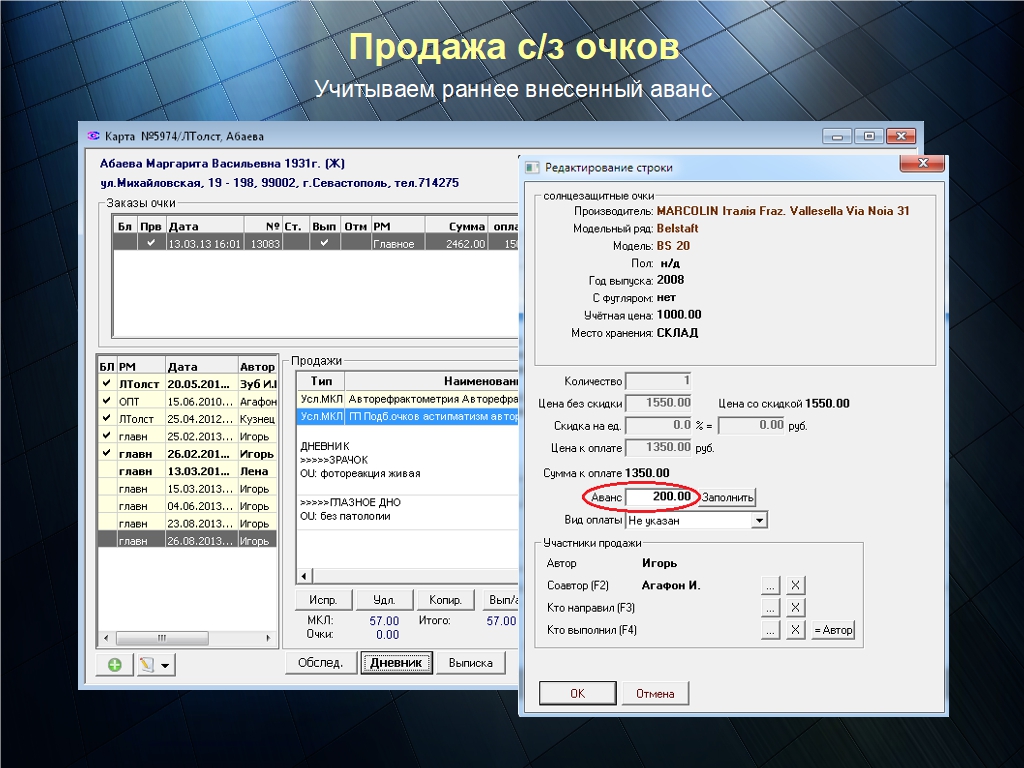Click the Аванс amount input field
The width and height of the screenshot is (1024, 768).
click(660, 497)
